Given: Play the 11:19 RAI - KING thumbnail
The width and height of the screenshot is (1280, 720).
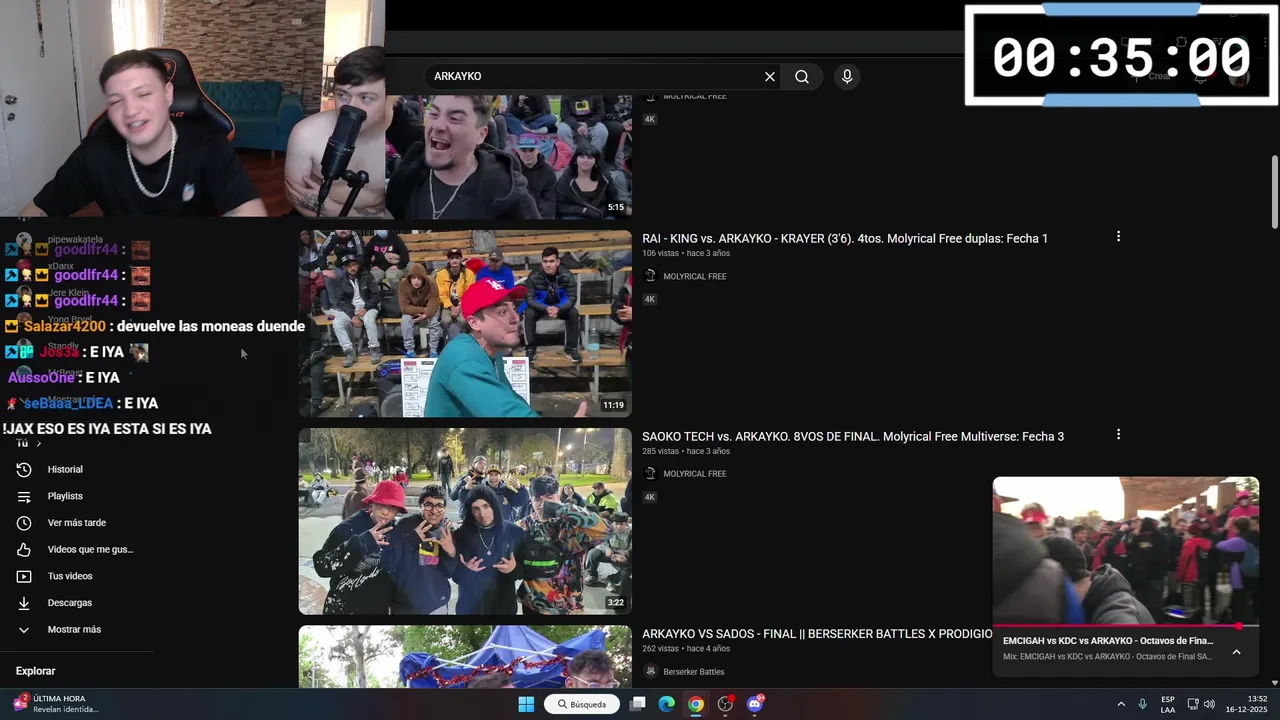Looking at the screenshot, I should click(465, 323).
